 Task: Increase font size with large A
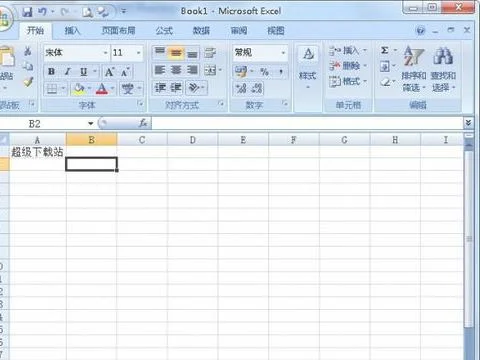click(109, 72)
